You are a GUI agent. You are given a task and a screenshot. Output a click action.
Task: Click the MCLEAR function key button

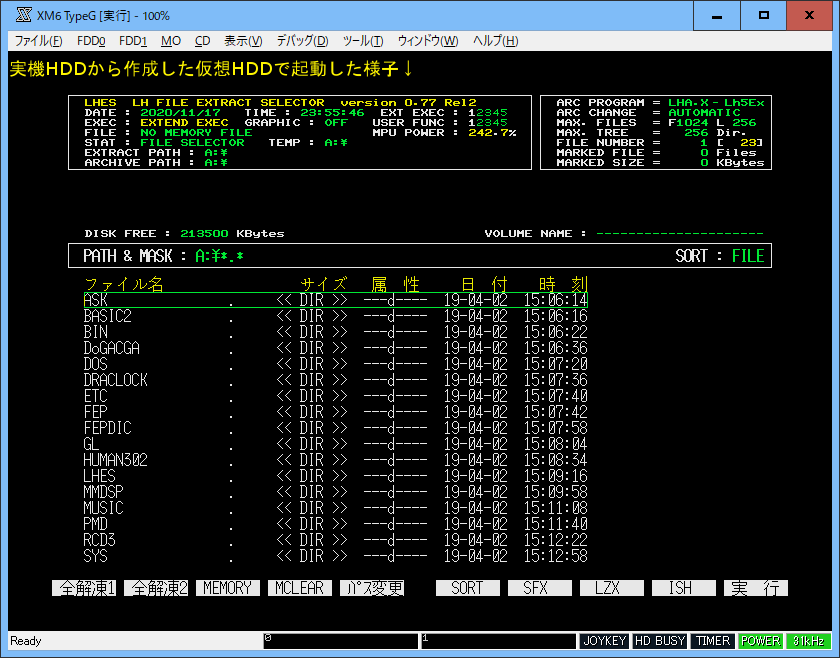(299, 588)
